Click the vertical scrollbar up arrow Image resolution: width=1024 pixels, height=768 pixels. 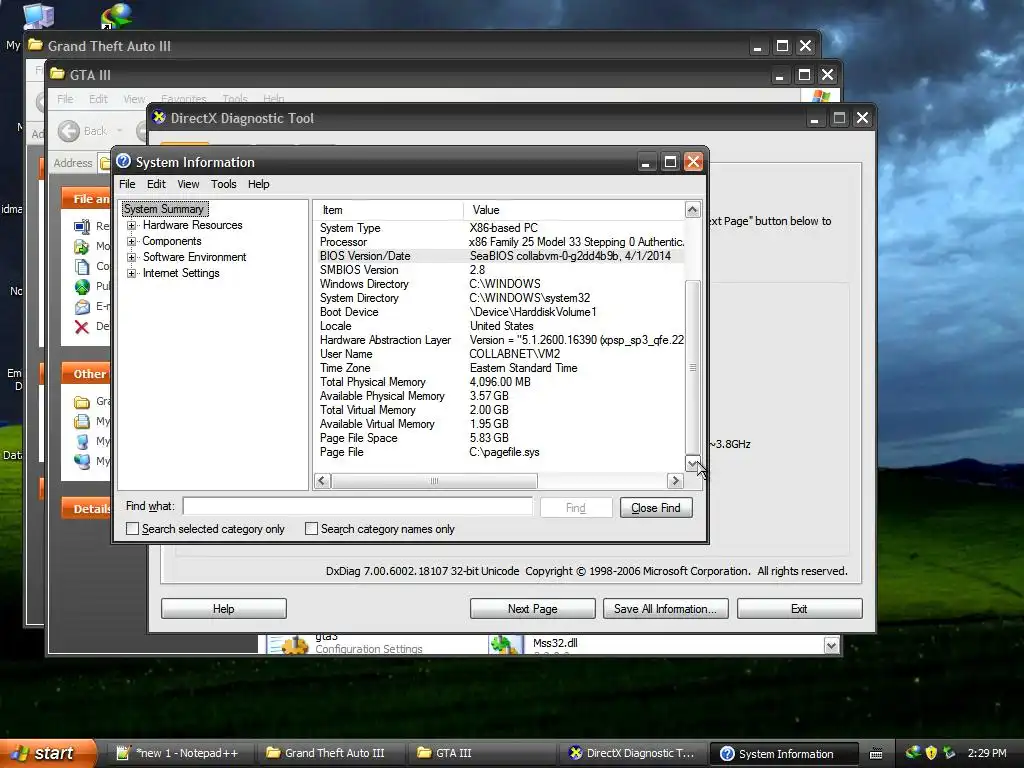(692, 210)
